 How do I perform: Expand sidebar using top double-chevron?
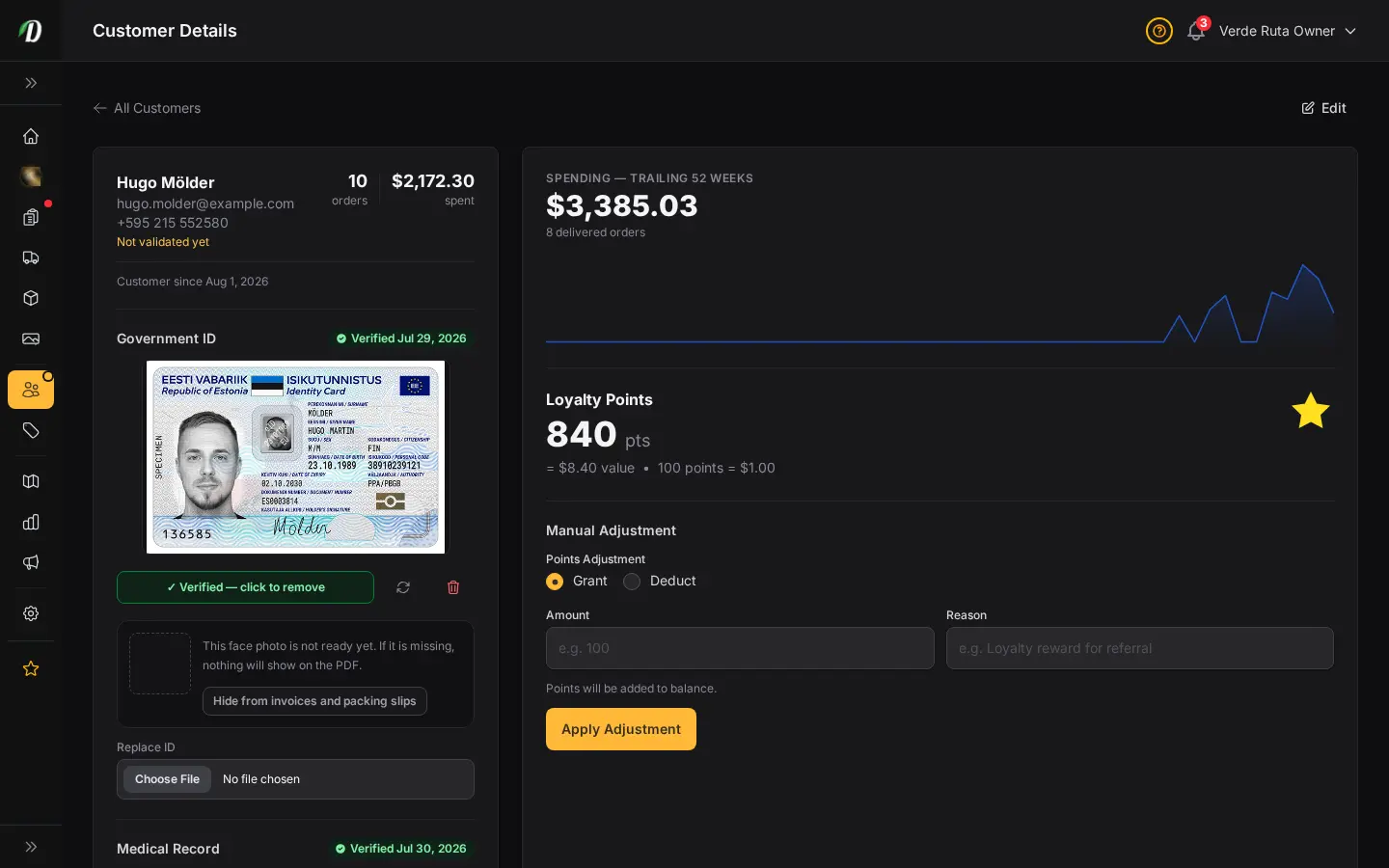click(31, 83)
